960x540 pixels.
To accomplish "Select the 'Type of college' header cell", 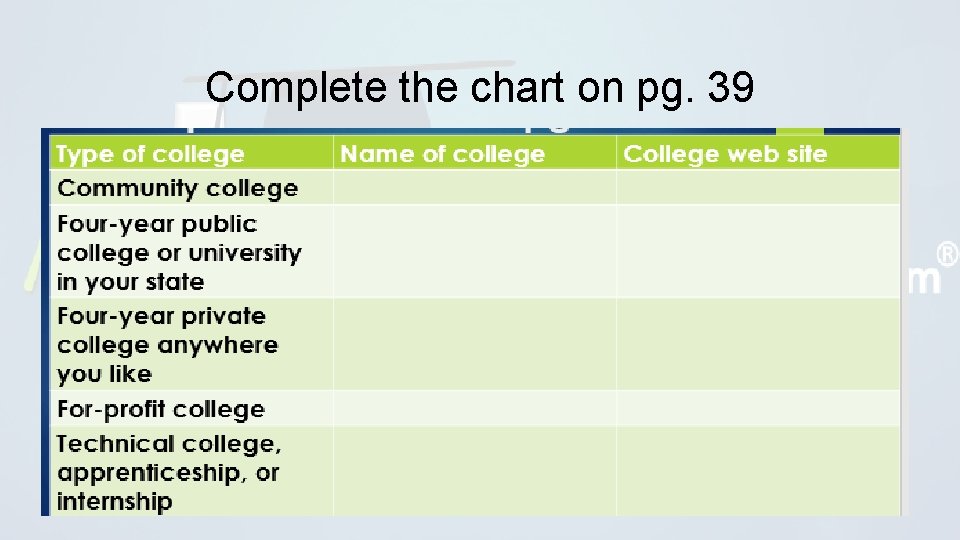I will click(191, 152).
